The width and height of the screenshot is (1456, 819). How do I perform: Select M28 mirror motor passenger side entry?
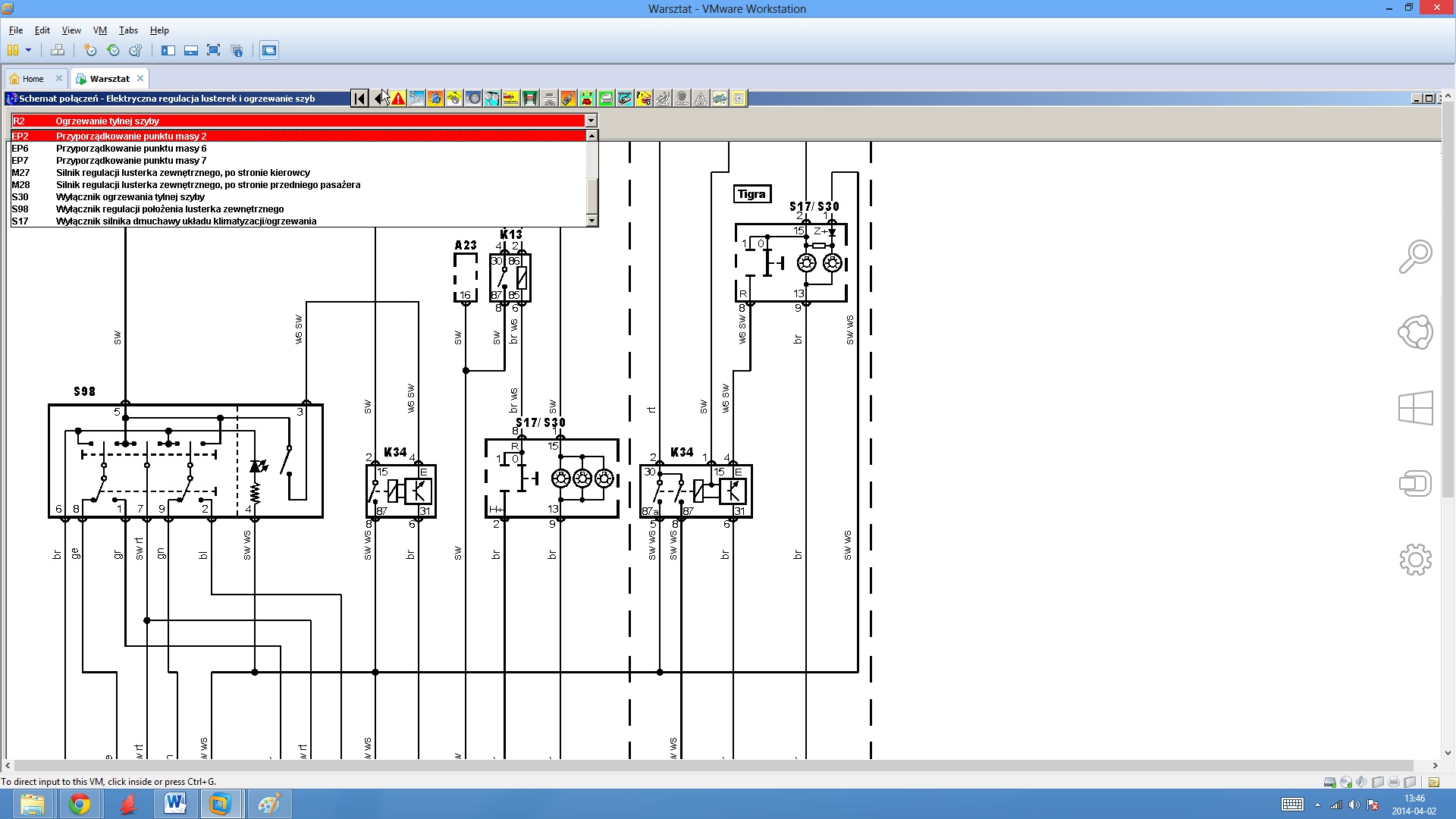[299, 185]
